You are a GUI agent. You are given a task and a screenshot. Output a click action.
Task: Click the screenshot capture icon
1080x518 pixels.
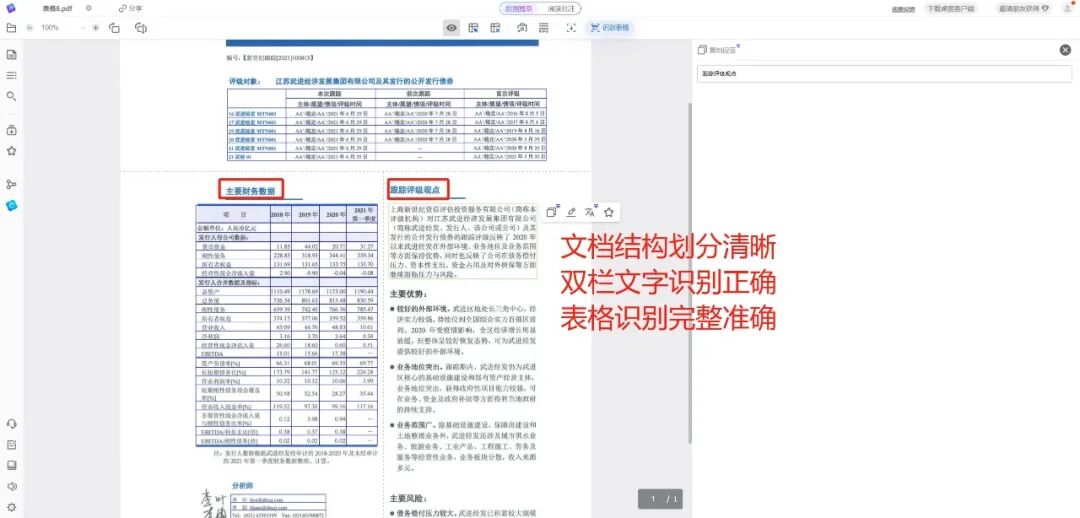tap(523, 28)
